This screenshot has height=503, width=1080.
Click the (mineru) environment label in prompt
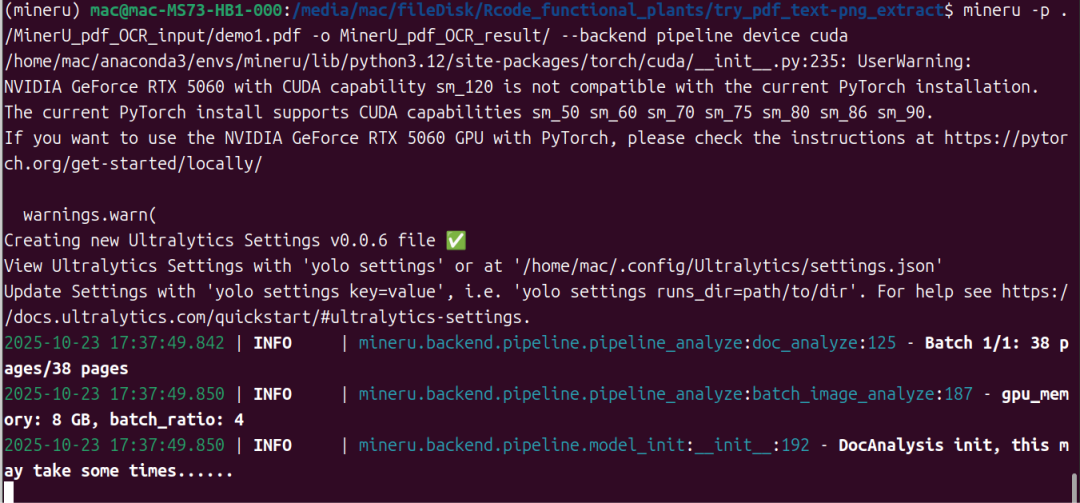click(43, 12)
